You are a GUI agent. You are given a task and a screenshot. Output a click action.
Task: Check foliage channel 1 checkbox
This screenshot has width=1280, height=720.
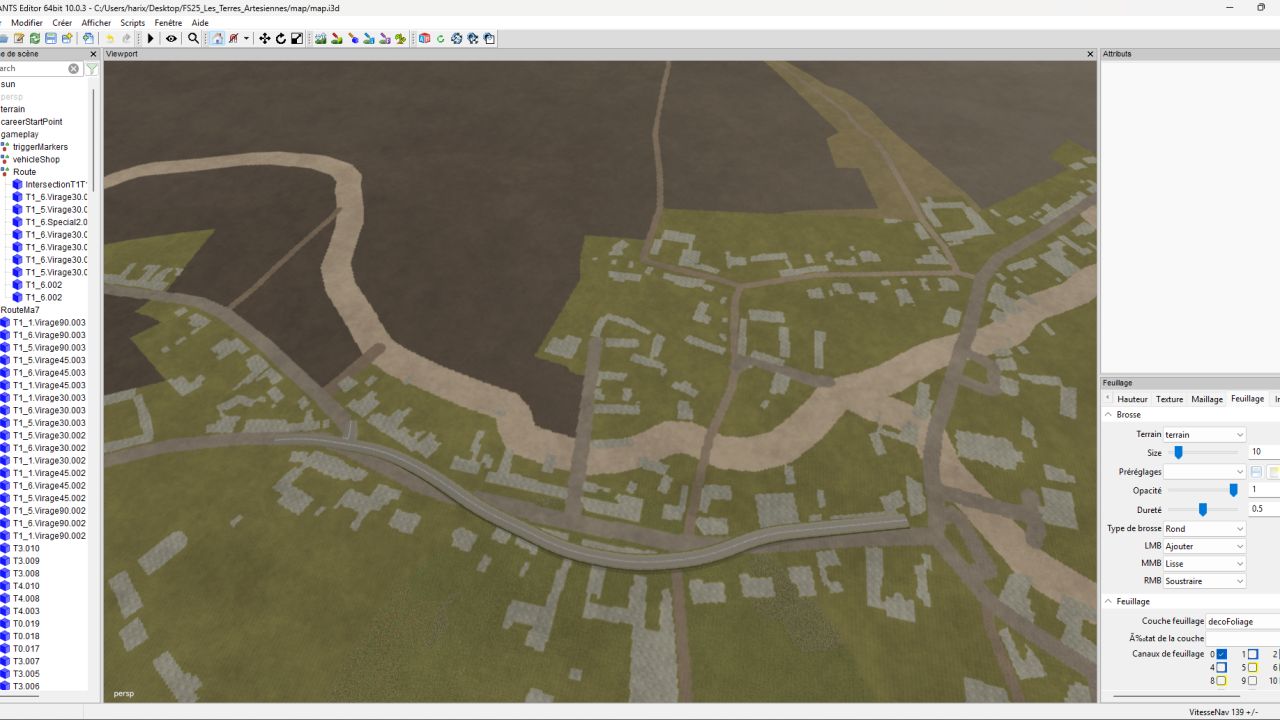[1253, 654]
